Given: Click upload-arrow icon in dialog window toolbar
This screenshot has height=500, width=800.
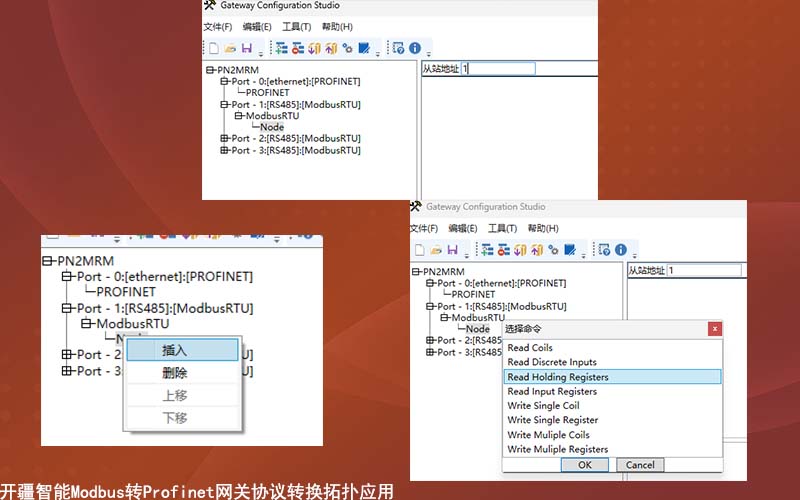Looking at the screenshot, I should coord(537,249).
